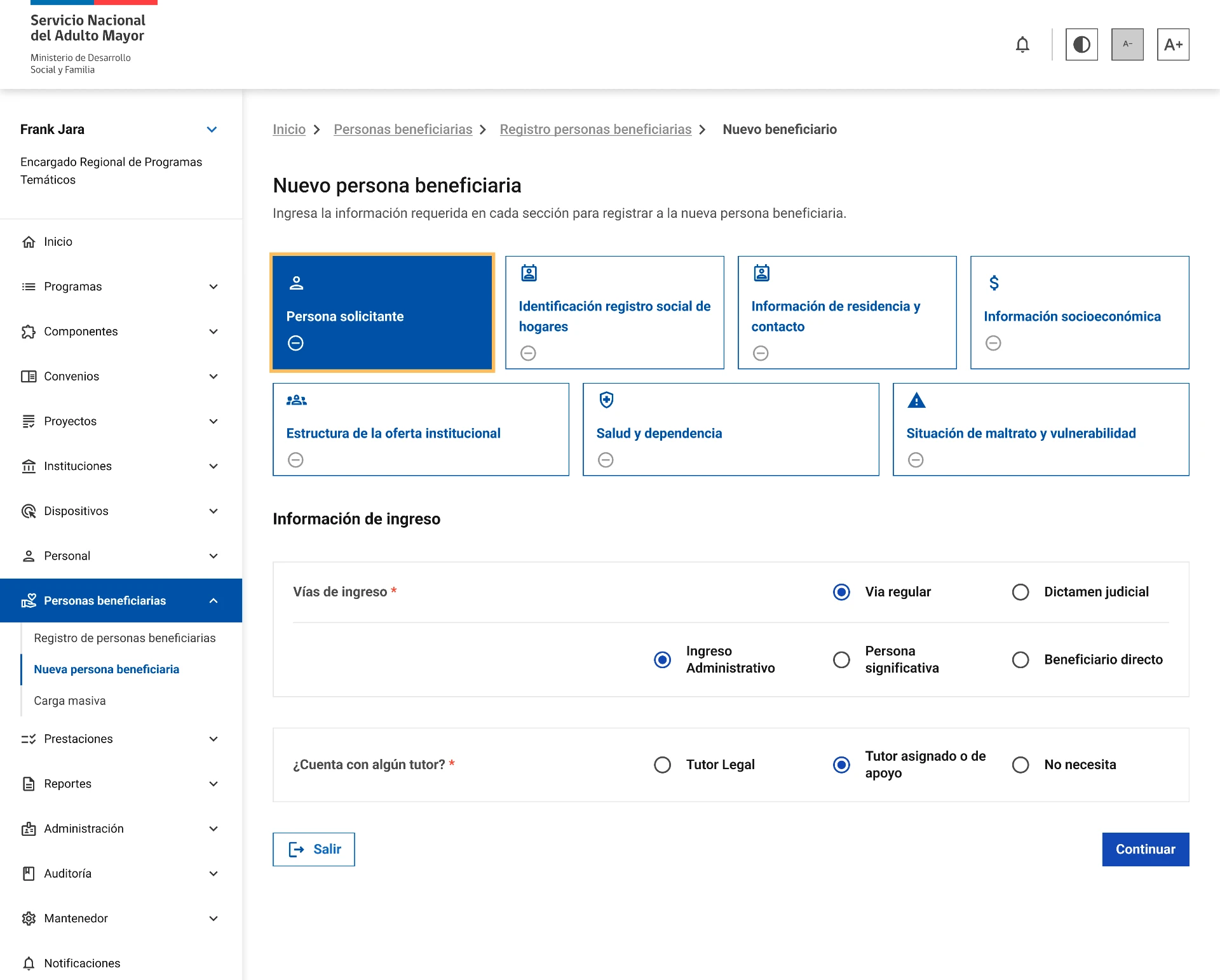The image size is (1220, 980).
Task: Go to Personas beneficiarias breadcrumb link
Action: click(x=403, y=130)
